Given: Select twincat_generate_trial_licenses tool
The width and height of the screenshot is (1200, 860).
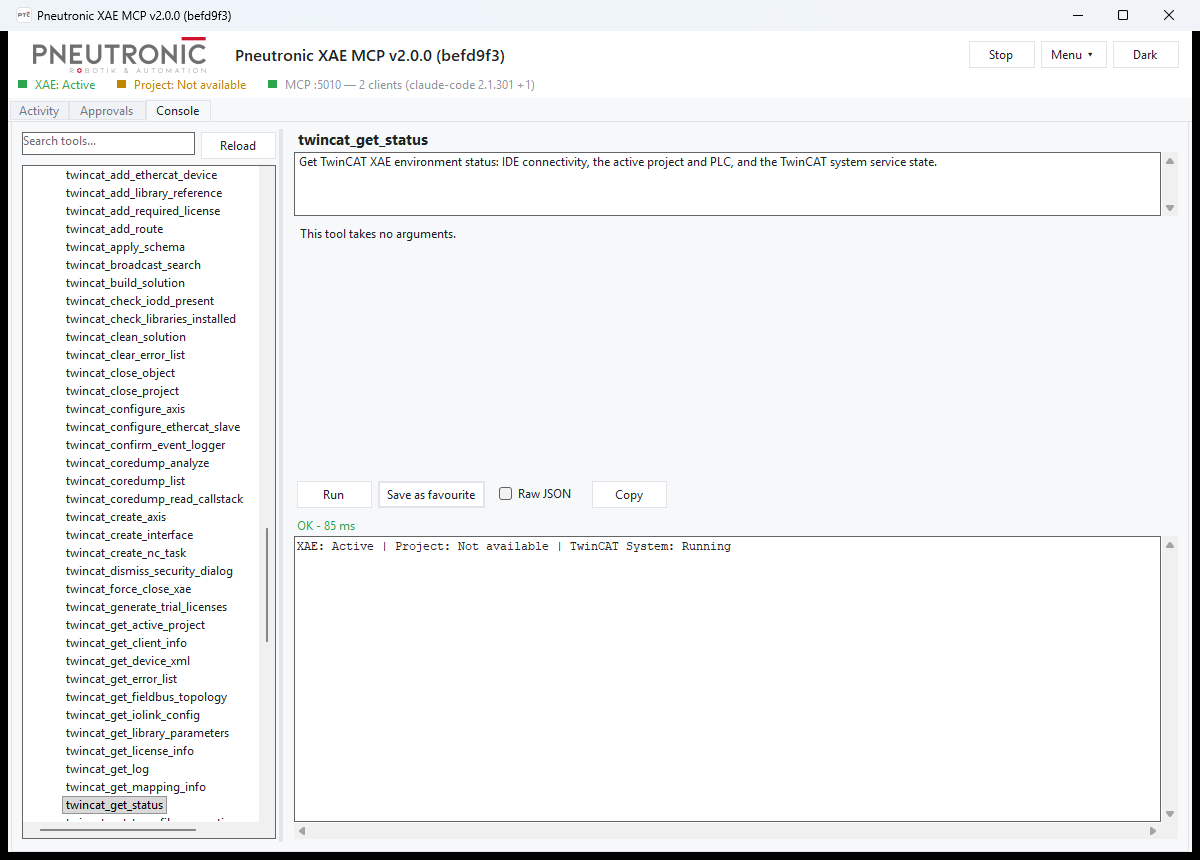Looking at the screenshot, I should pyautogui.click(x=146, y=607).
